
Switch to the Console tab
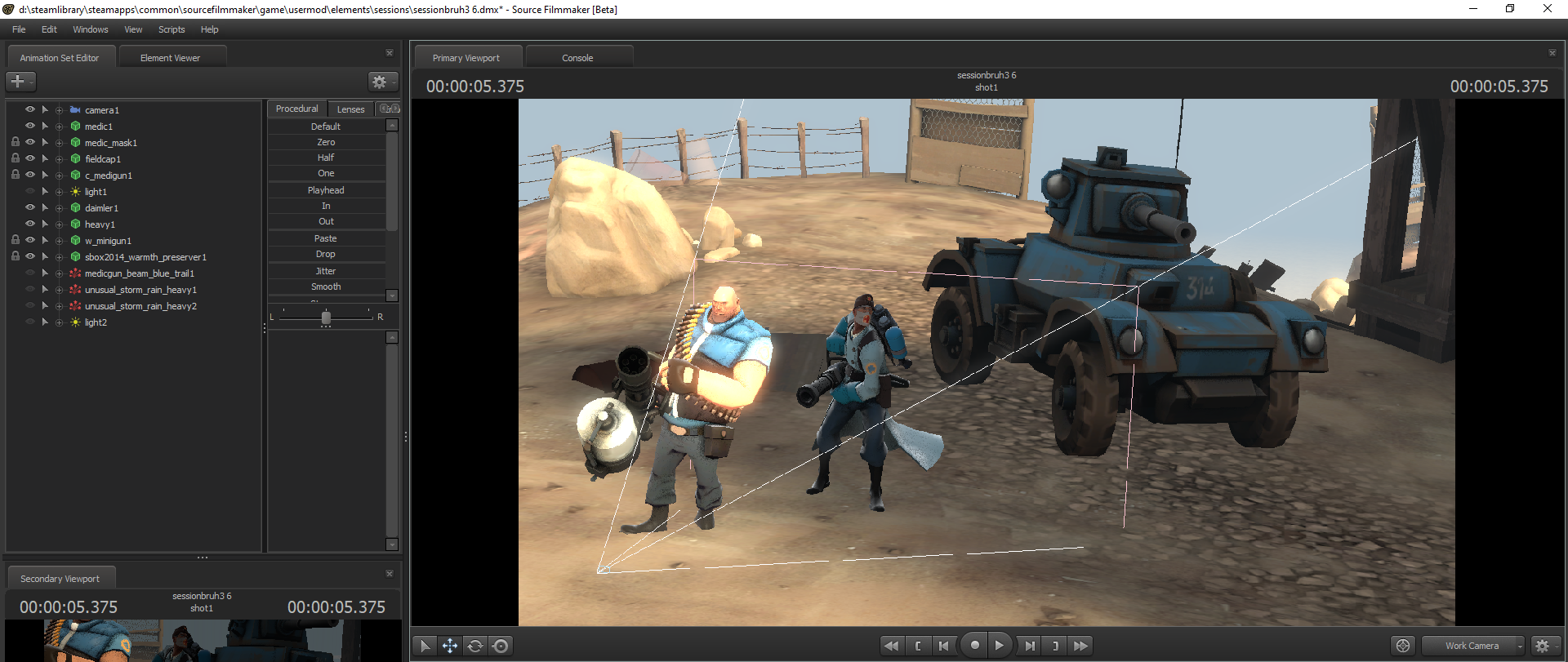coord(578,58)
